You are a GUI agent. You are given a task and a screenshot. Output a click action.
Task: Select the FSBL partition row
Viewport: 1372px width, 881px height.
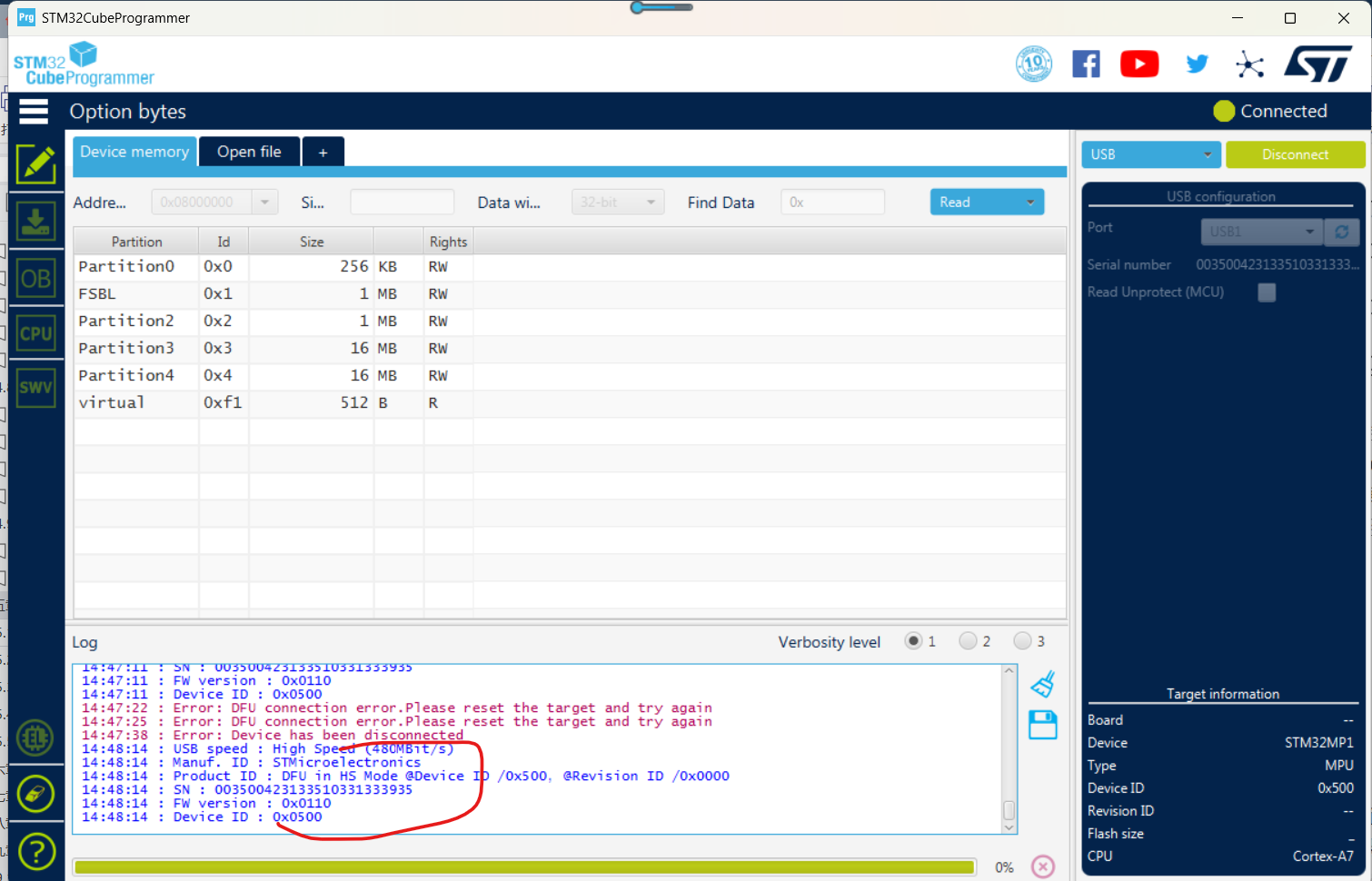coord(570,293)
